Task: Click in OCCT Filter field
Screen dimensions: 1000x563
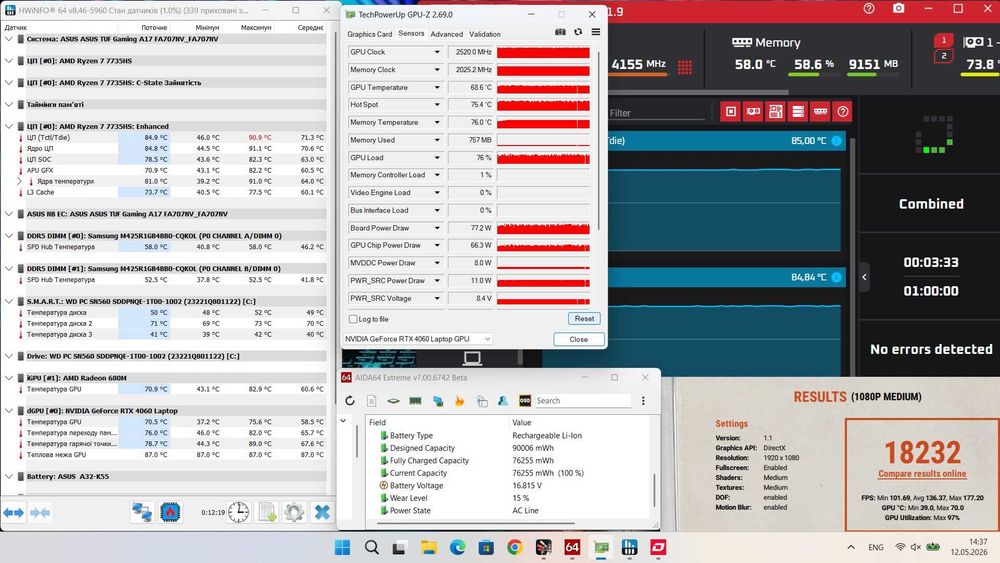Action: [657, 113]
